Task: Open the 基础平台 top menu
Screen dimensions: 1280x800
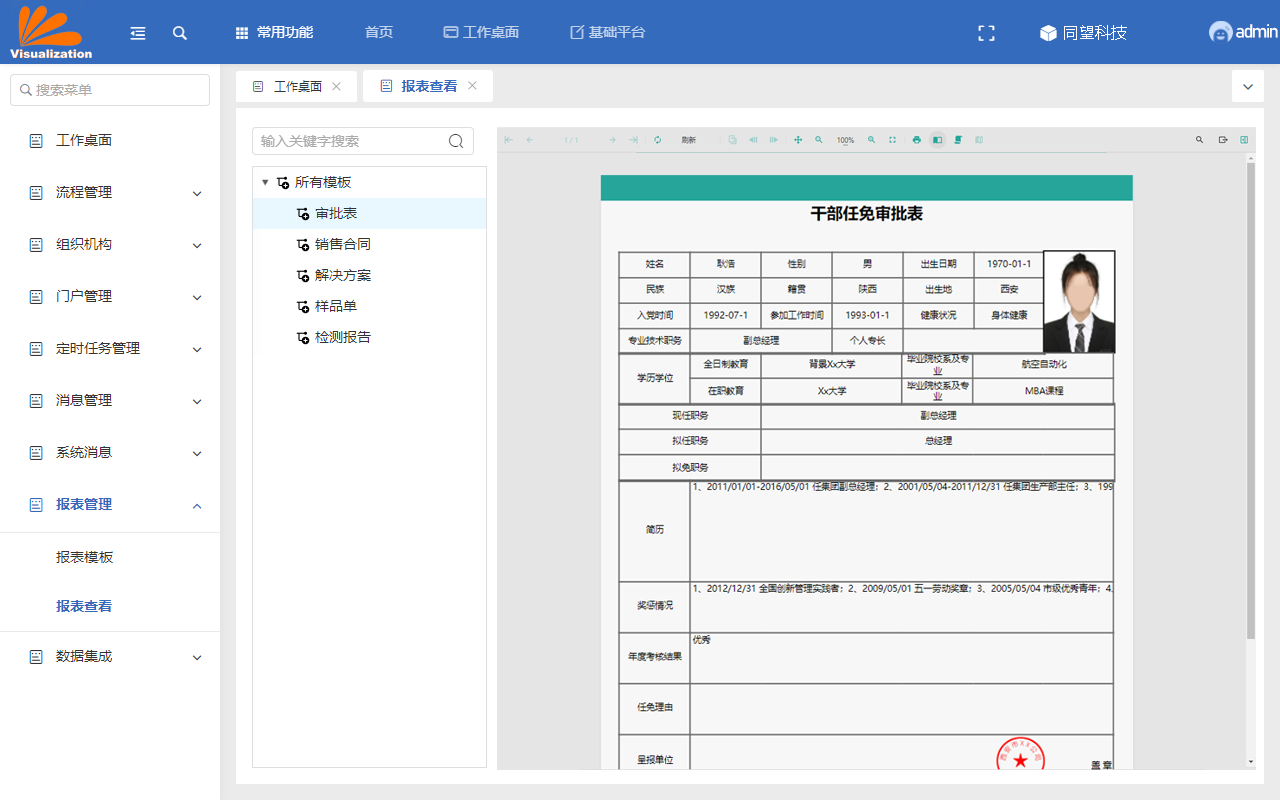Action: pos(607,32)
